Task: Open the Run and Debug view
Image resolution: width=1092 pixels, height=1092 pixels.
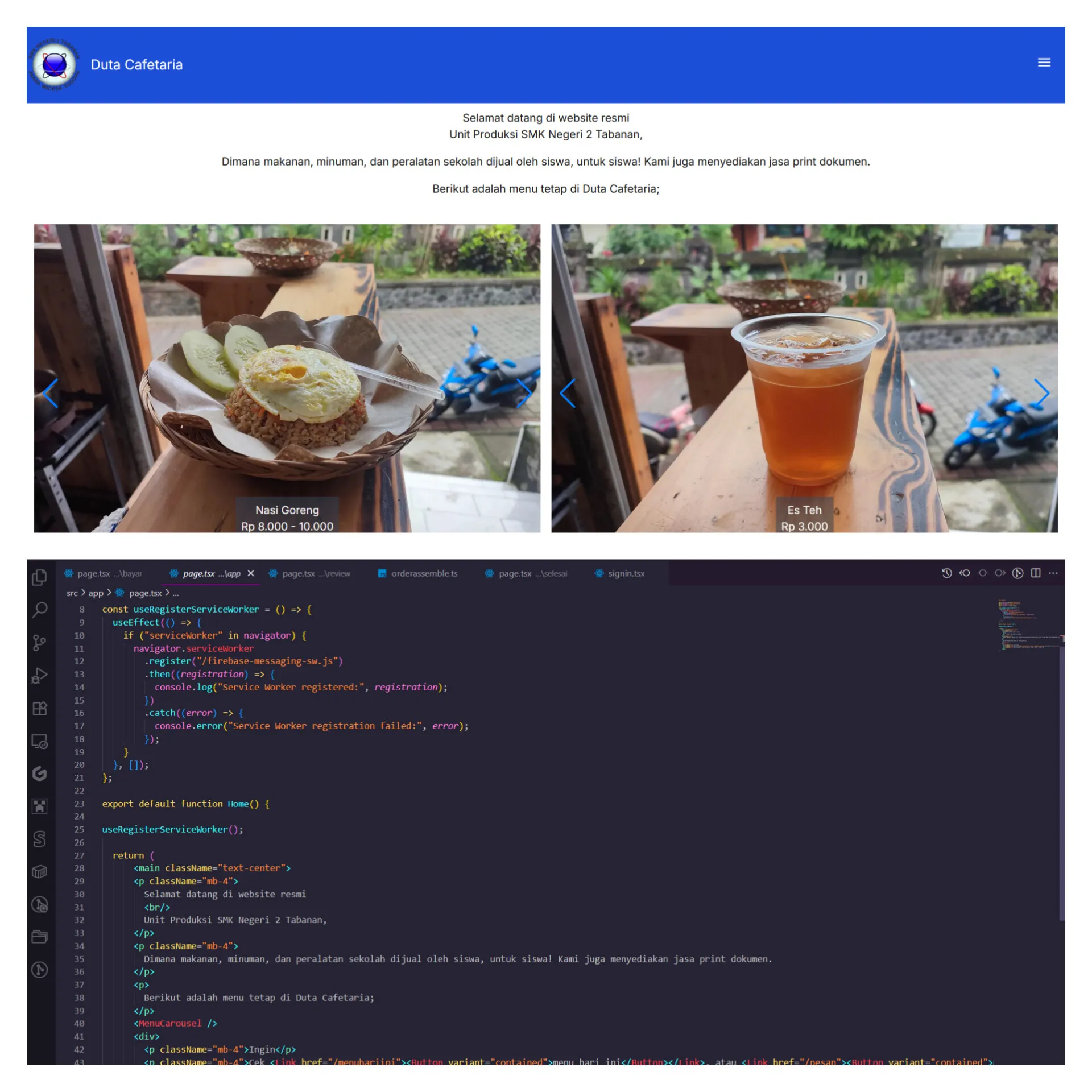Action: coord(39,675)
